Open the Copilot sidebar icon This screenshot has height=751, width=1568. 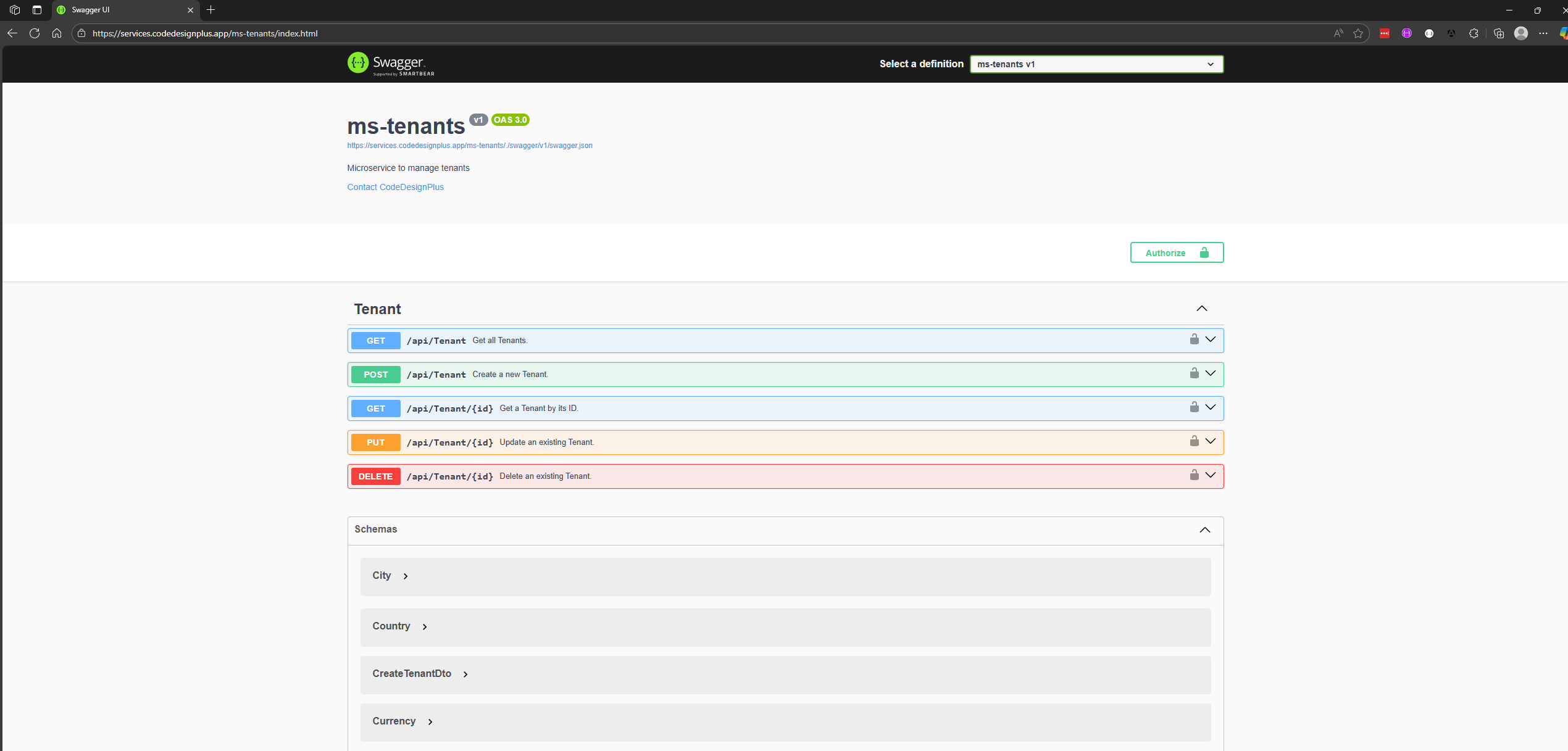pos(1563,33)
